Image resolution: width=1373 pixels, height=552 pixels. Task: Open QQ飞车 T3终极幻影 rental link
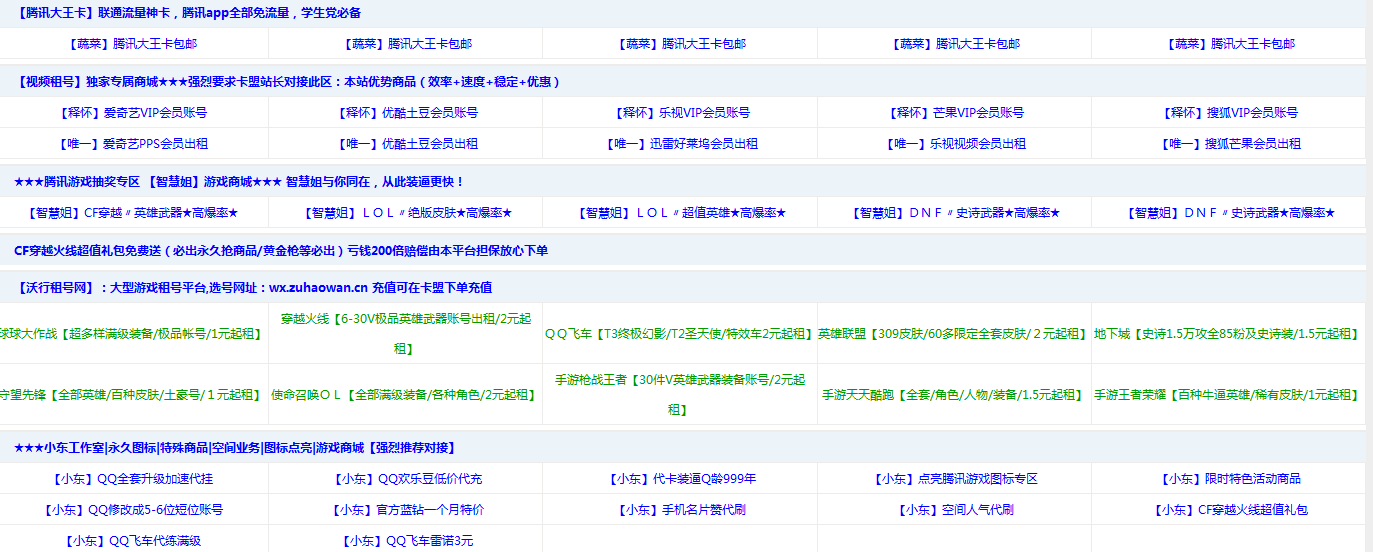(x=679, y=334)
